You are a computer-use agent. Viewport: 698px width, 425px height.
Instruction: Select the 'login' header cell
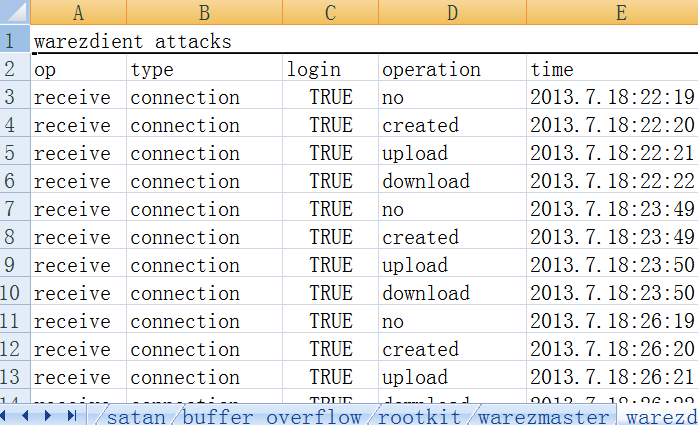330,70
